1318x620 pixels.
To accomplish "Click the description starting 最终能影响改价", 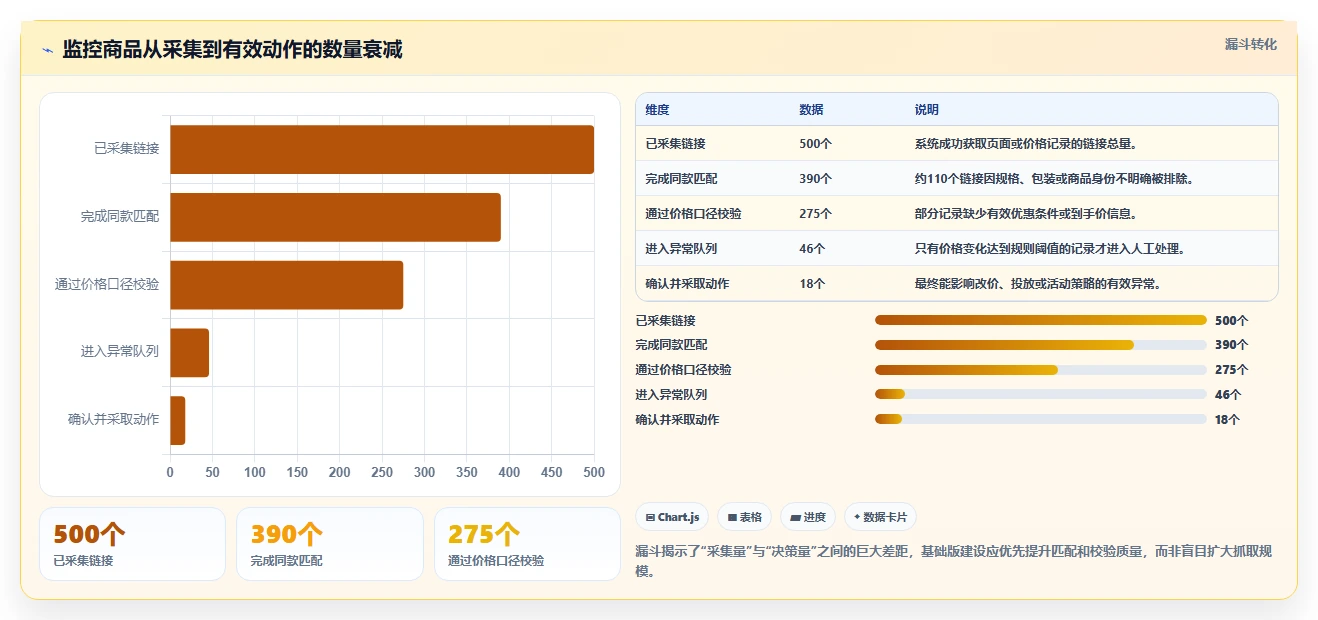I will [x=1038, y=284].
